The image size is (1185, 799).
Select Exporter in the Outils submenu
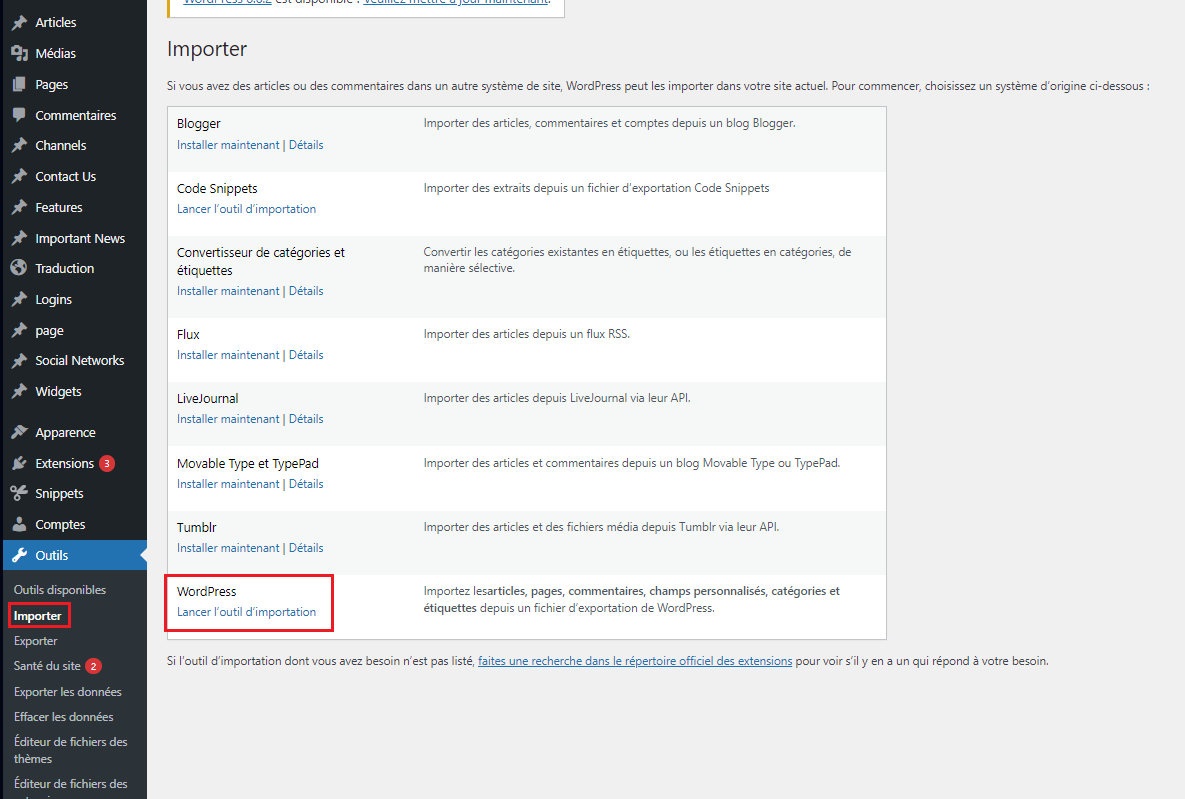tap(36, 641)
